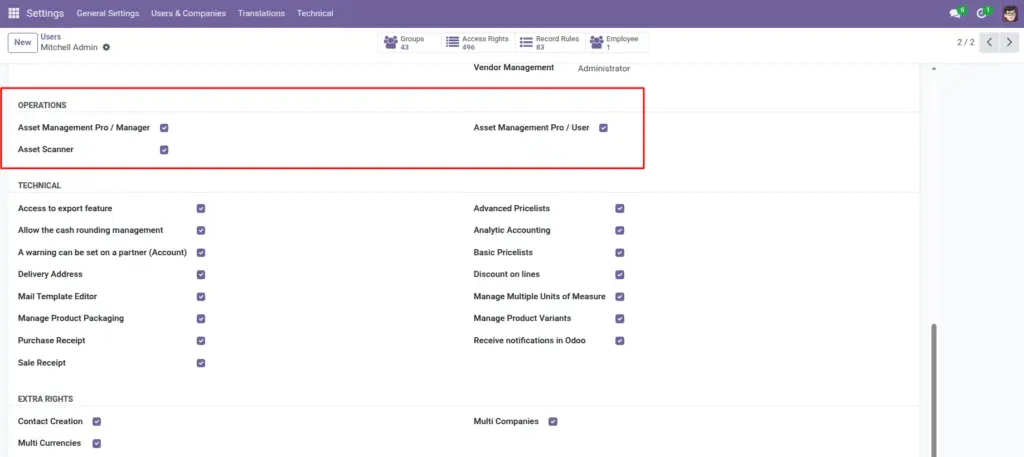Toggle the Mail Template Editor checkbox

(201, 296)
